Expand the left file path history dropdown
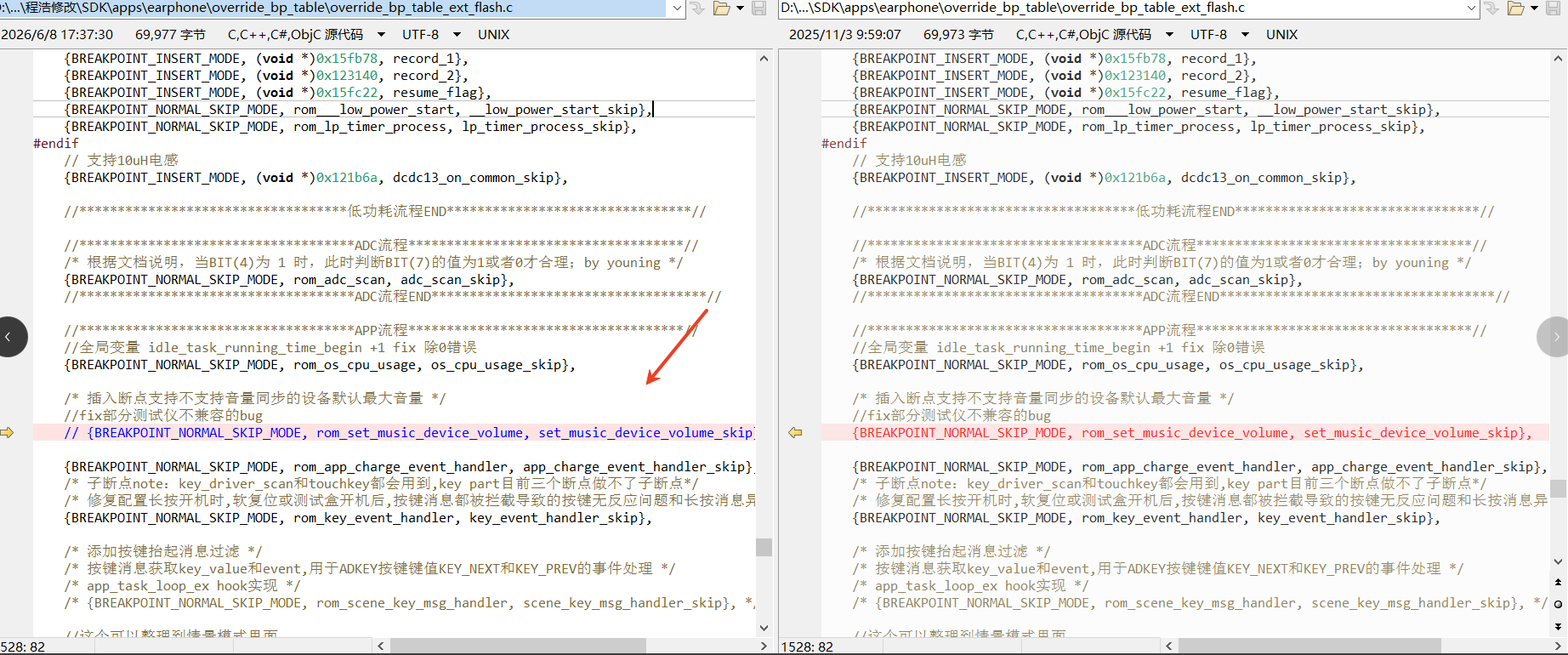 [x=677, y=9]
